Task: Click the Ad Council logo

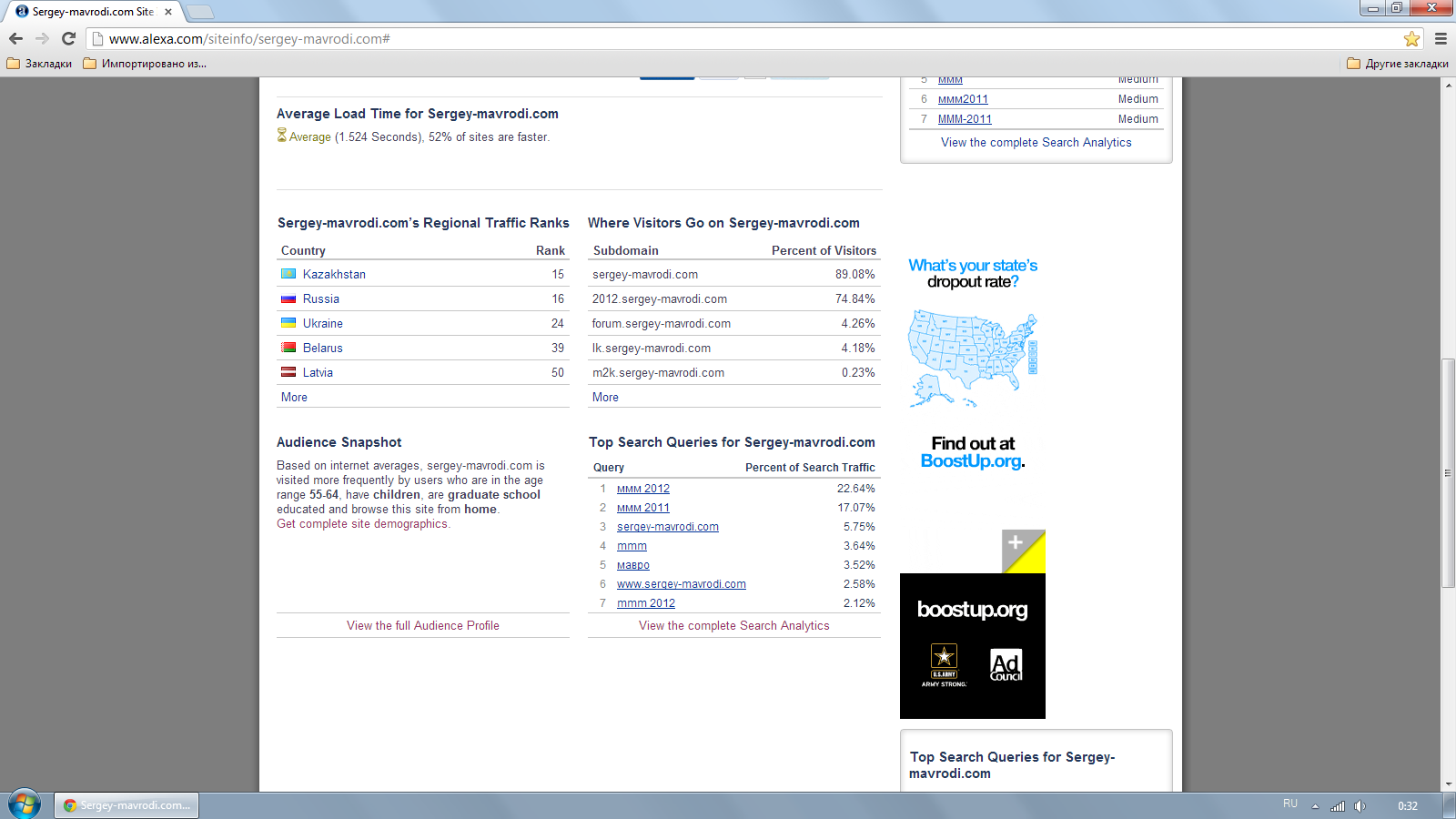Action: pyautogui.click(x=1006, y=664)
